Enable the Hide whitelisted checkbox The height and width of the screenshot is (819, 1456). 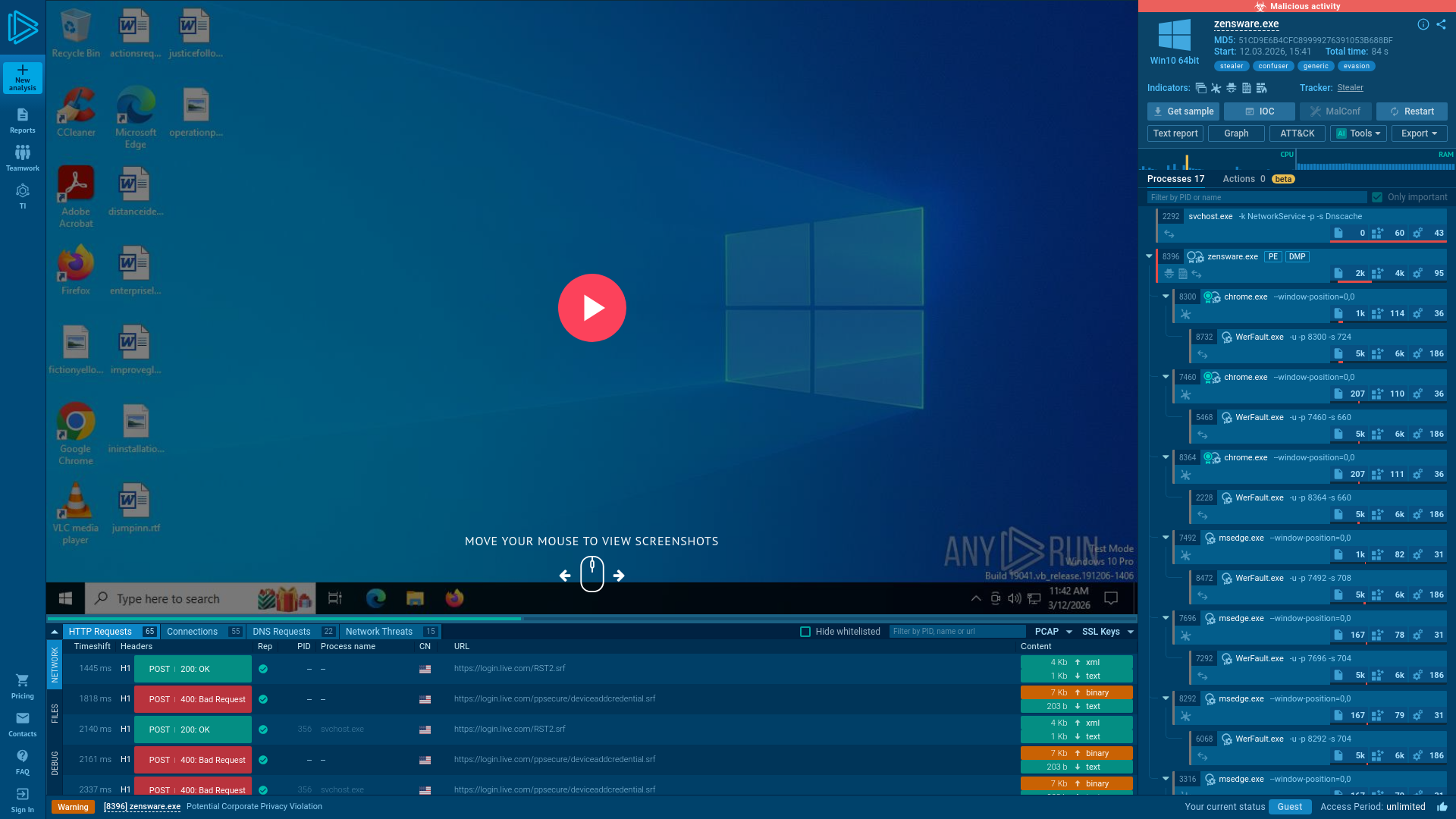coord(805,631)
